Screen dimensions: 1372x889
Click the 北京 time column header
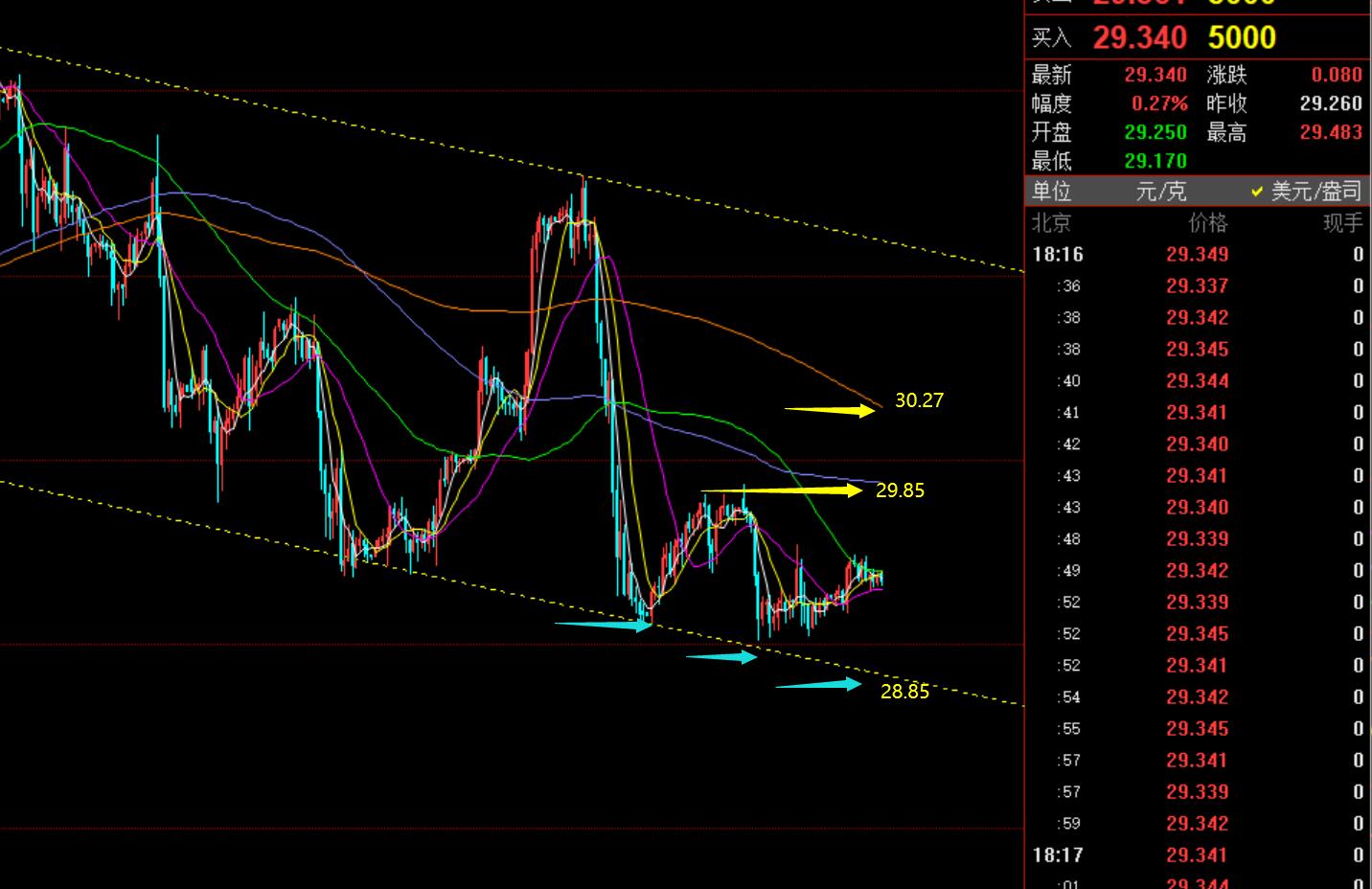[x=1051, y=223]
